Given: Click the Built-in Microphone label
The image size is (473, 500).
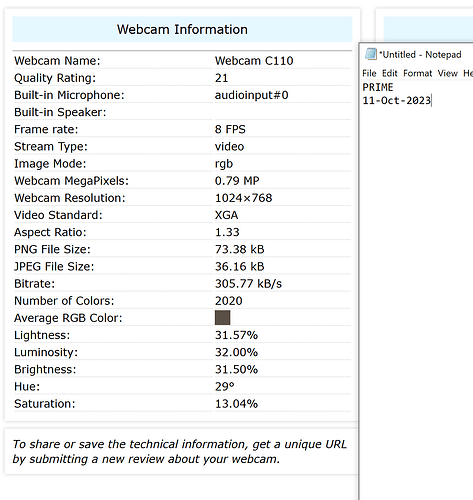Looking at the screenshot, I should pos(69,95).
